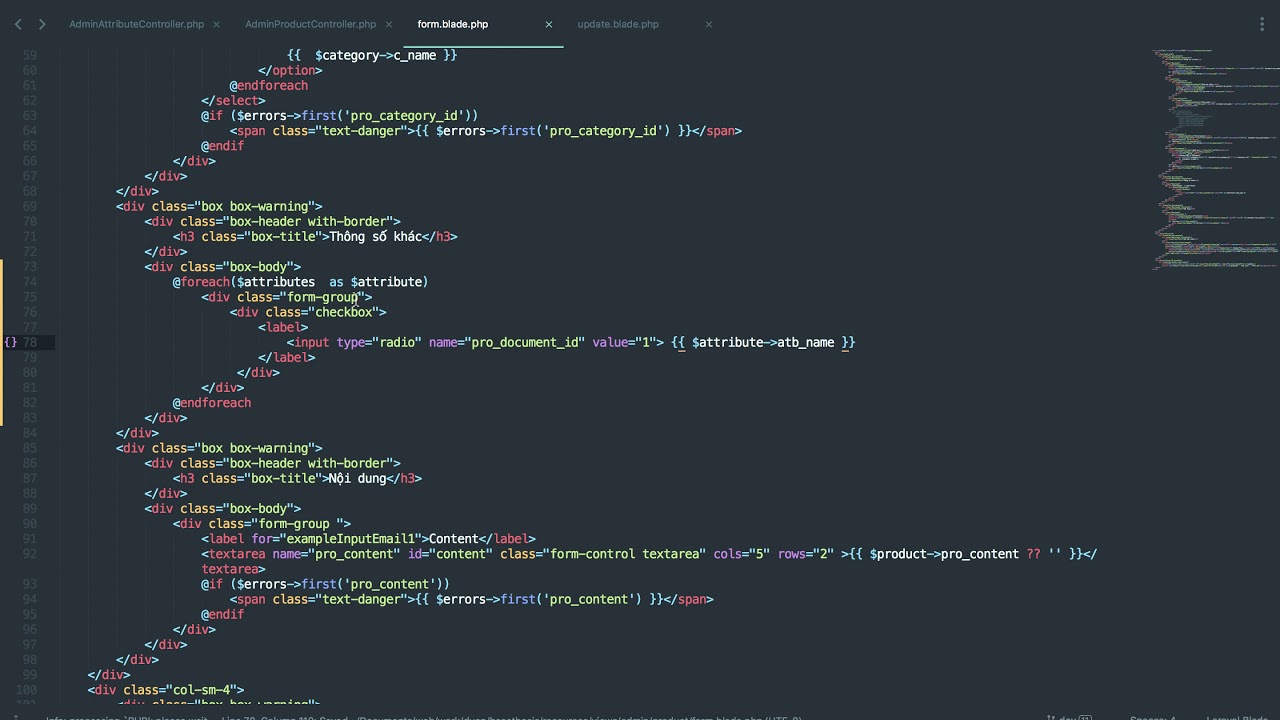Go back with the left arrow

coord(18,24)
